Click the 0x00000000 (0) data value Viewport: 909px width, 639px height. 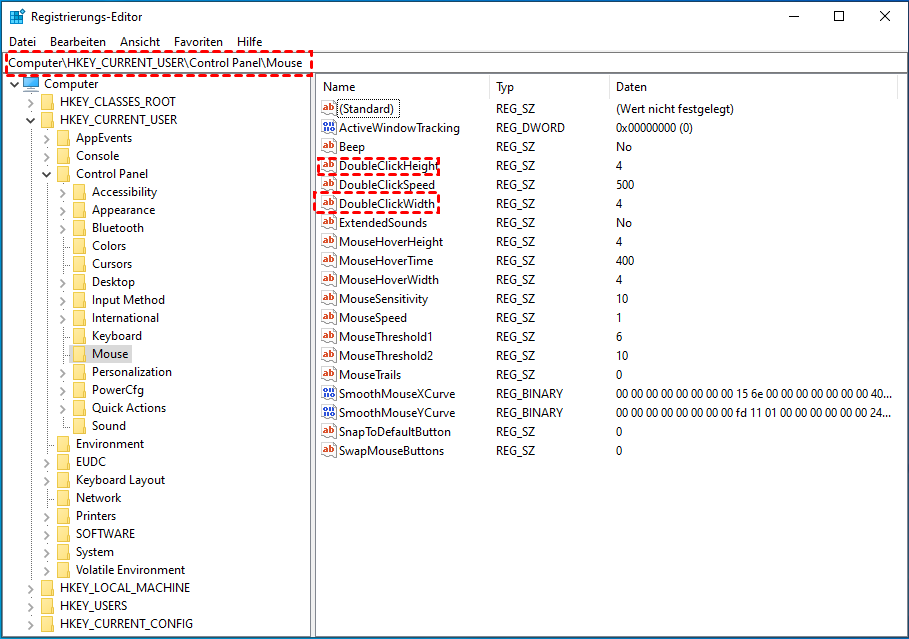point(654,128)
